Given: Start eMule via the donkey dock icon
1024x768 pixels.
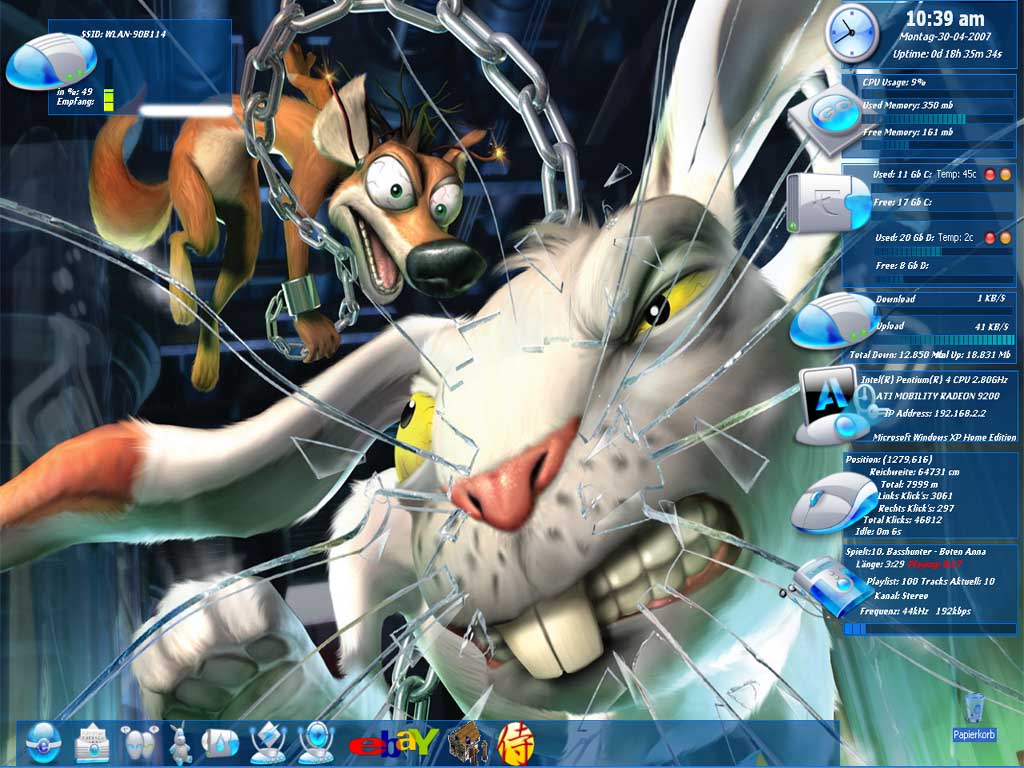Looking at the screenshot, I should click(181, 743).
